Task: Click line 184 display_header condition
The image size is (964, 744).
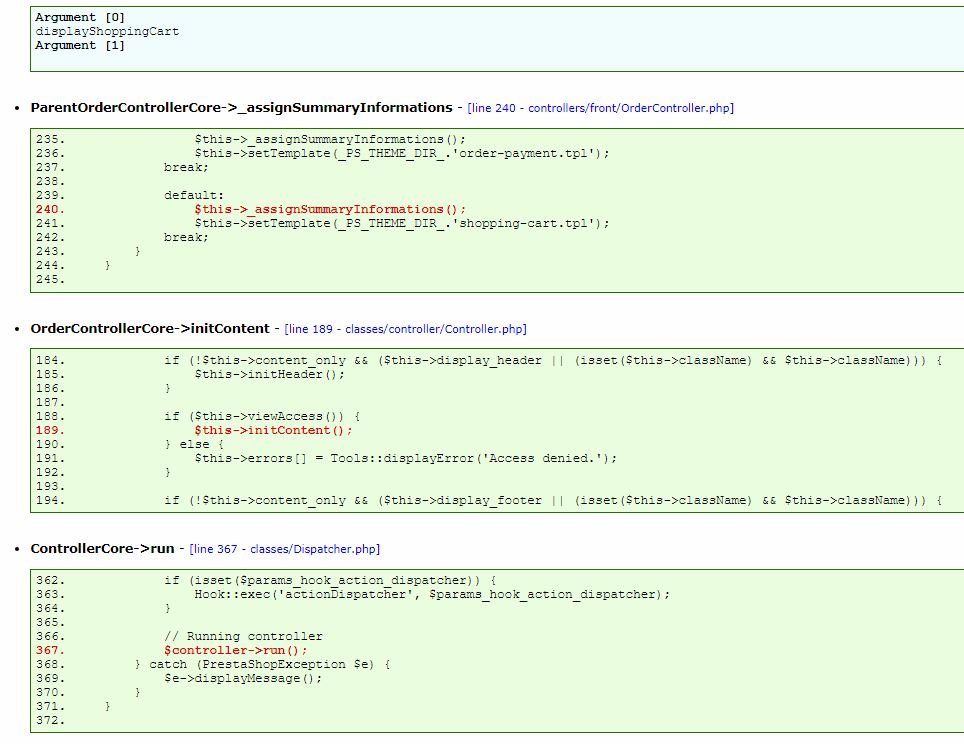Action: point(553,360)
